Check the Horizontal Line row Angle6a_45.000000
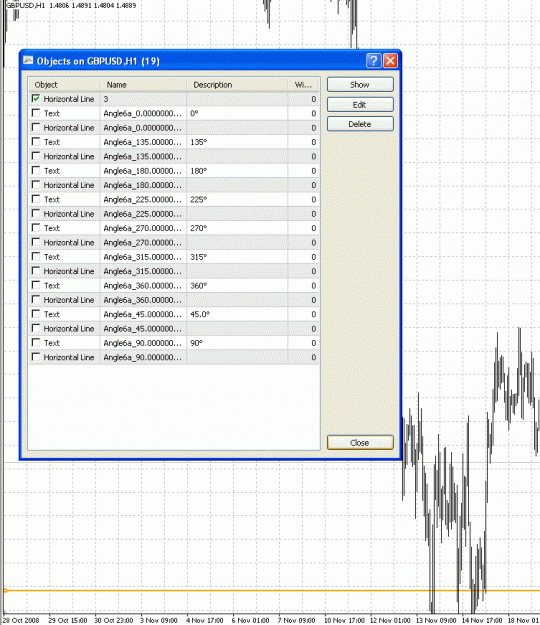 [x=36, y=328]
